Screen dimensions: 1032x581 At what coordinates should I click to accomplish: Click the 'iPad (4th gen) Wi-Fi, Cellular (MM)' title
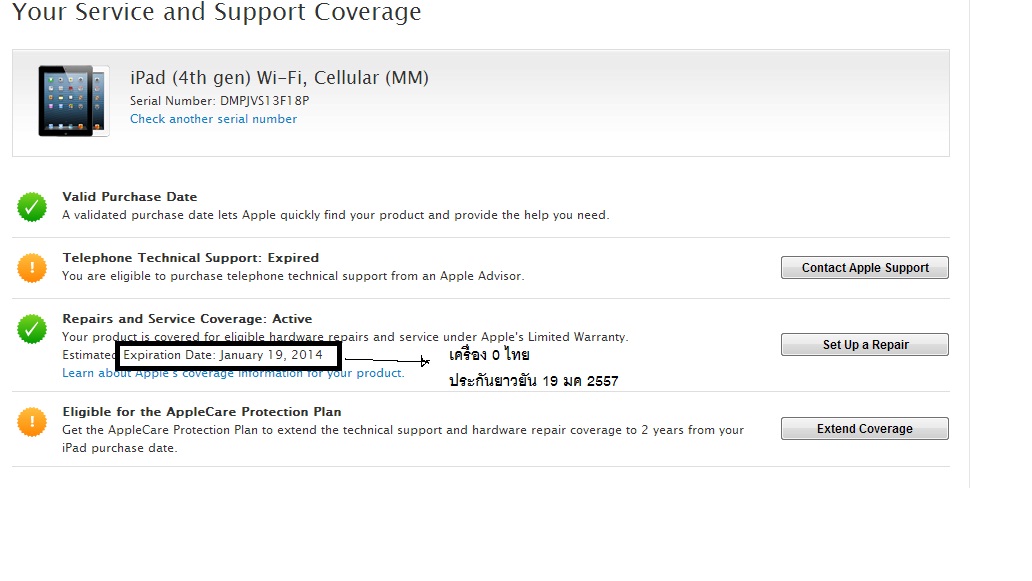click(279, 78)
